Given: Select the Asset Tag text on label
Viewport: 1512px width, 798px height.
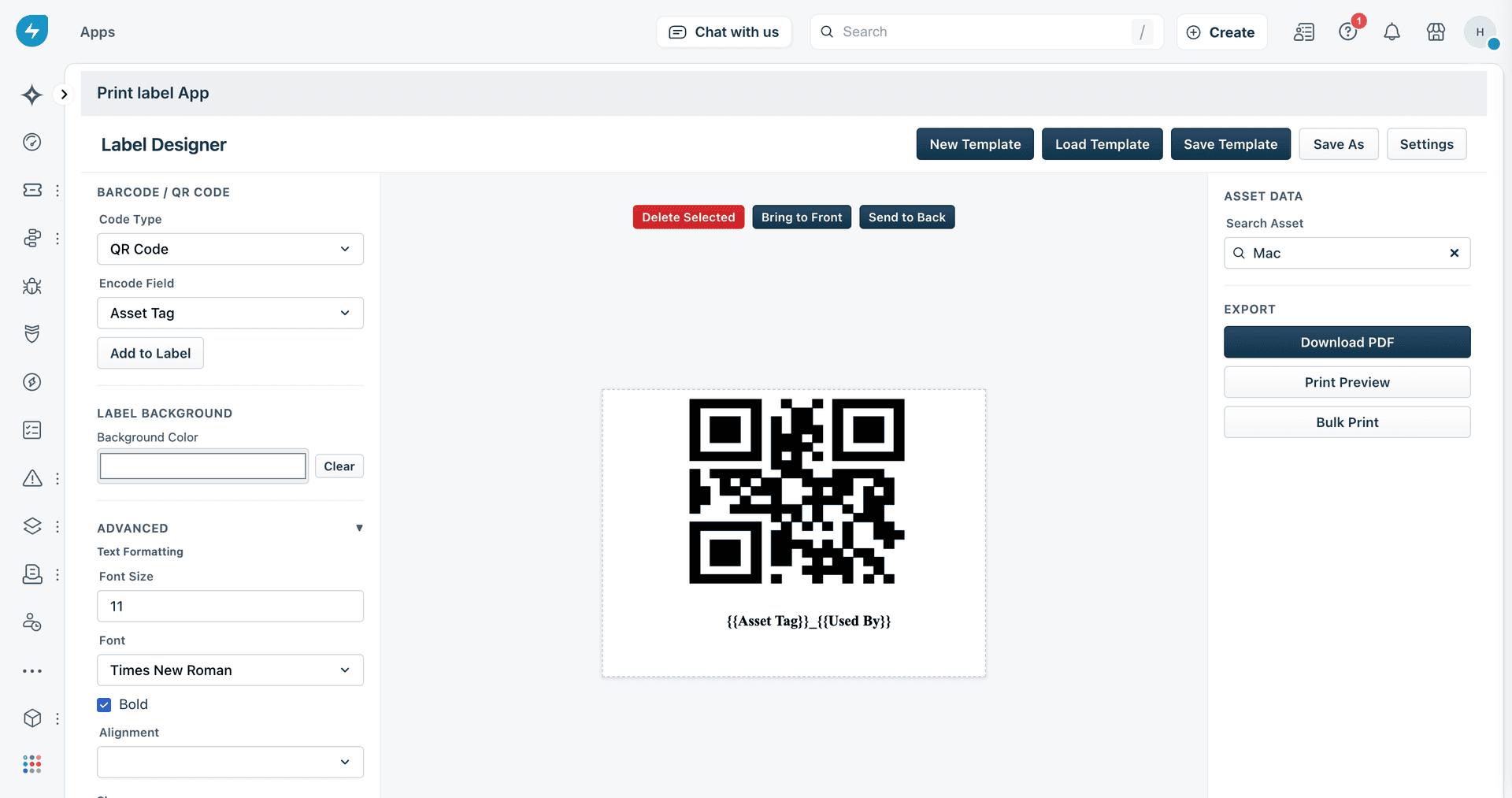Looking at the screenshot, I should [809, 621].
